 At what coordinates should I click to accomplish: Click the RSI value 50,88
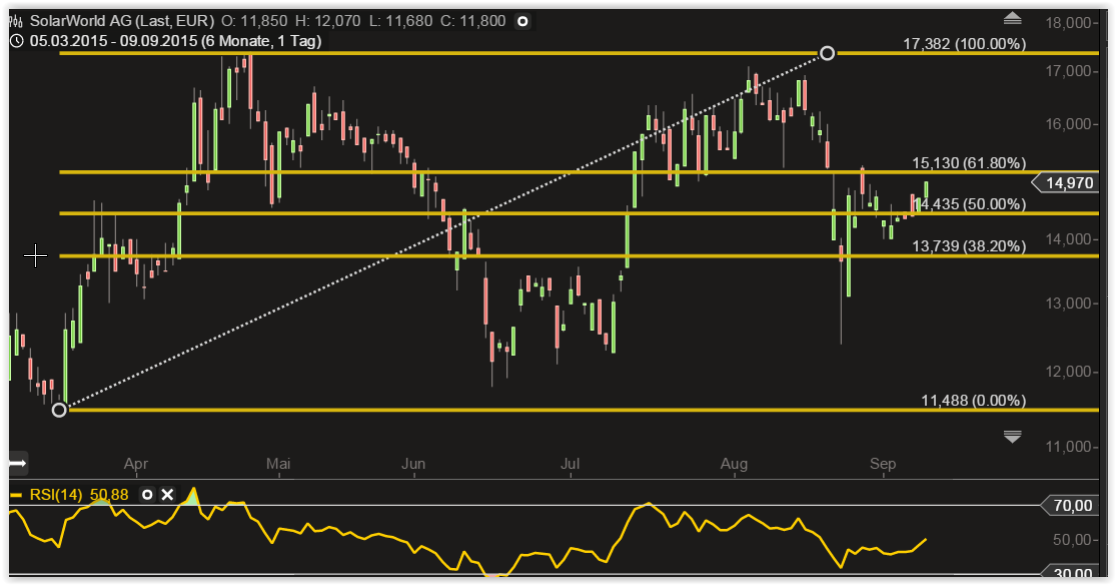(109, 495)
